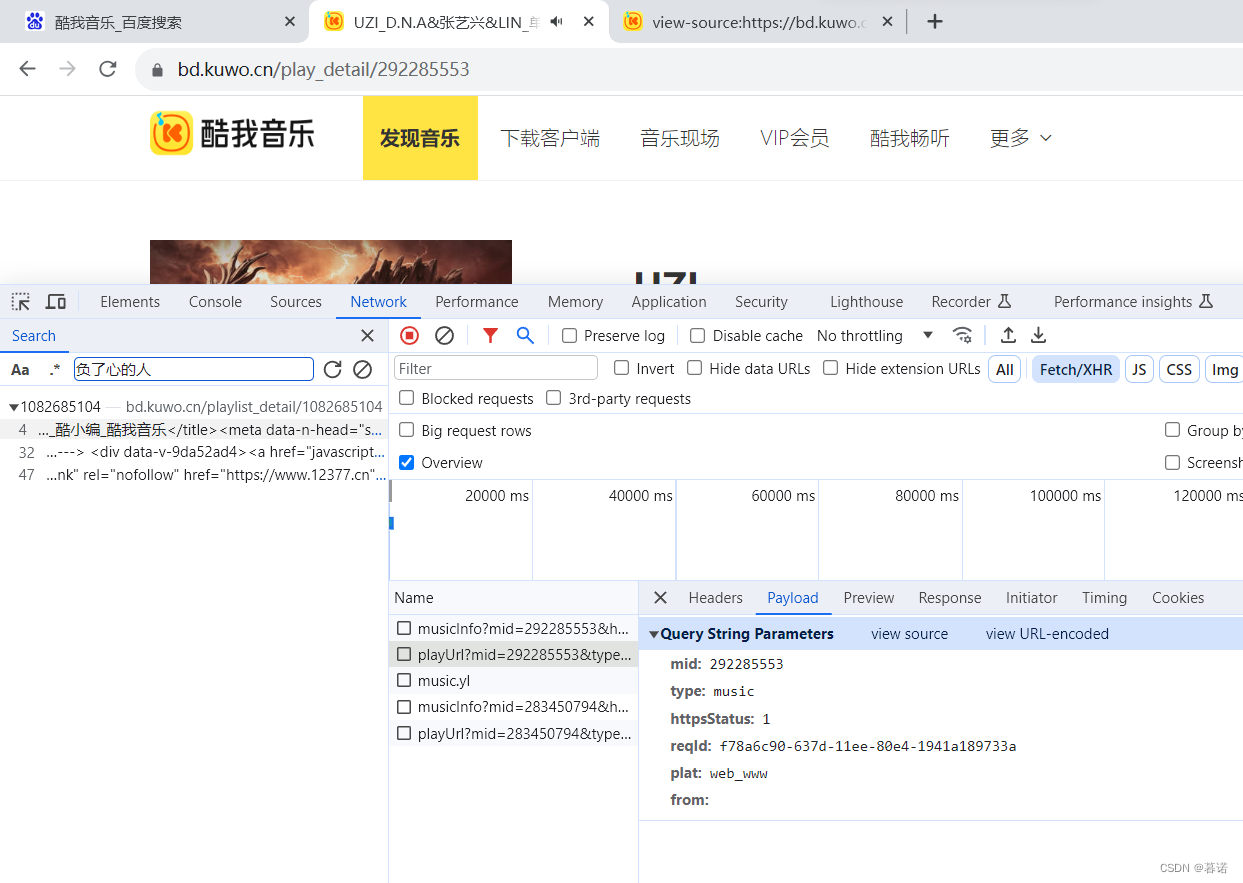Image resolution: width=1243 pixels, height=883 pixels.
Task: Toggle match case Aa in search
Action: [x=20, y=370]
